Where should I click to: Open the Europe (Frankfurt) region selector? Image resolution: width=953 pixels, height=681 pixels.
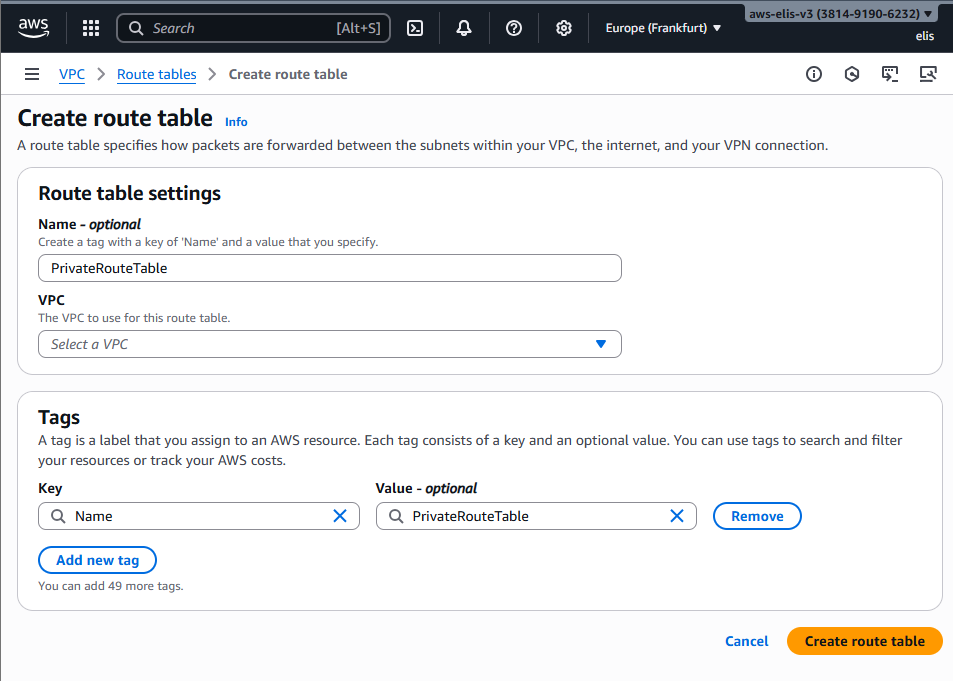click(x=663, y=28)
